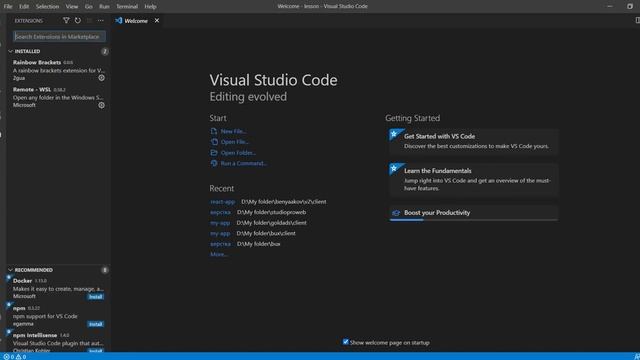Select the npm Intellisense extension name
This screenshot has width=640, height=360.
[x=35, y=335]
